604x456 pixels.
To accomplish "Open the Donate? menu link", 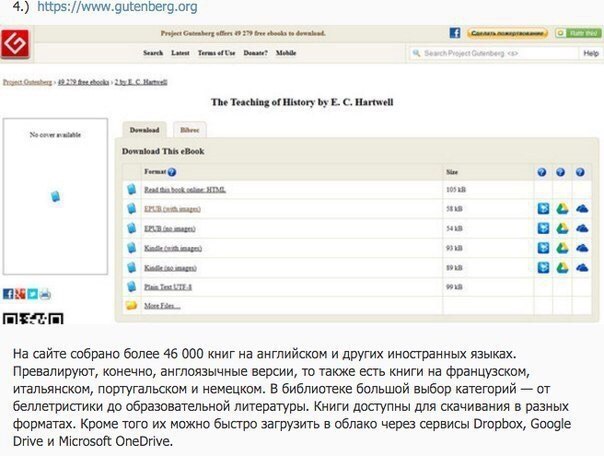I will (x=256, y=53).
